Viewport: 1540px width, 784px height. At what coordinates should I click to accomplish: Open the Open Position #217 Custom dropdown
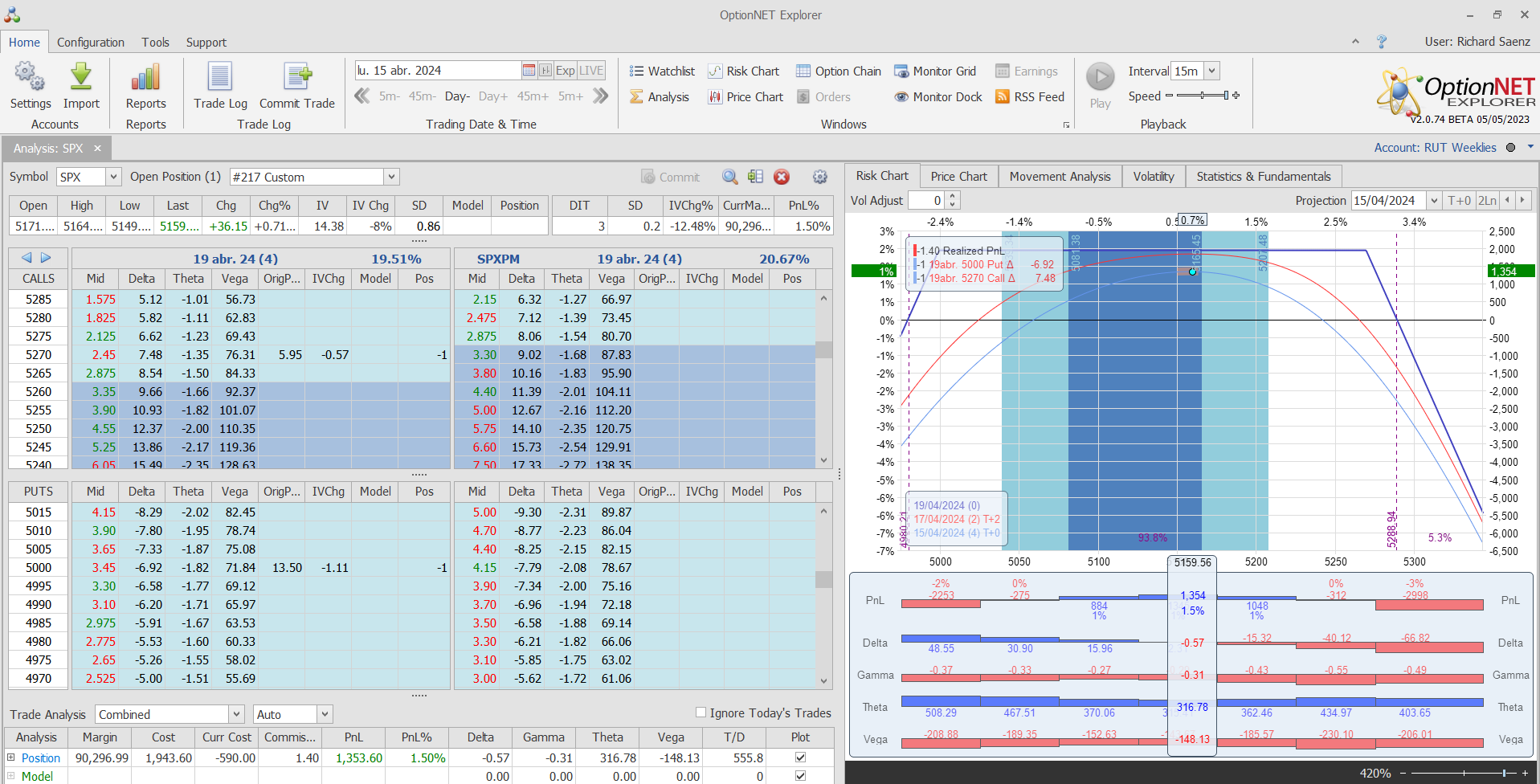pos(391,177)
